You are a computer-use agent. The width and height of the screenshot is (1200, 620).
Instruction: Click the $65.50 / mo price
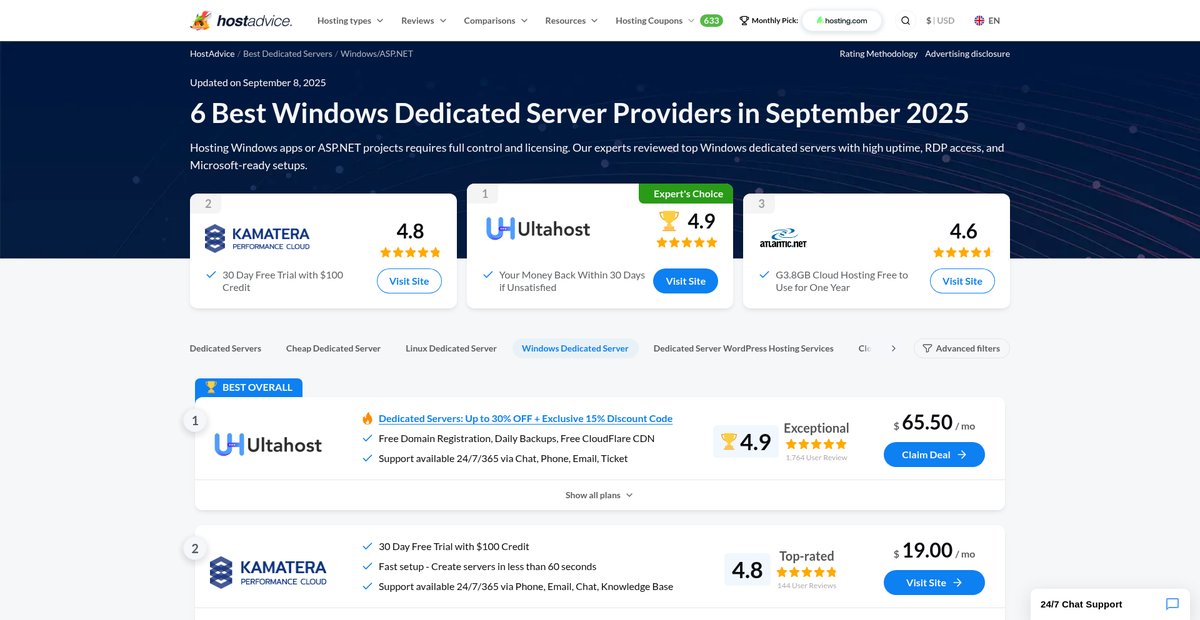pos(934,423)
